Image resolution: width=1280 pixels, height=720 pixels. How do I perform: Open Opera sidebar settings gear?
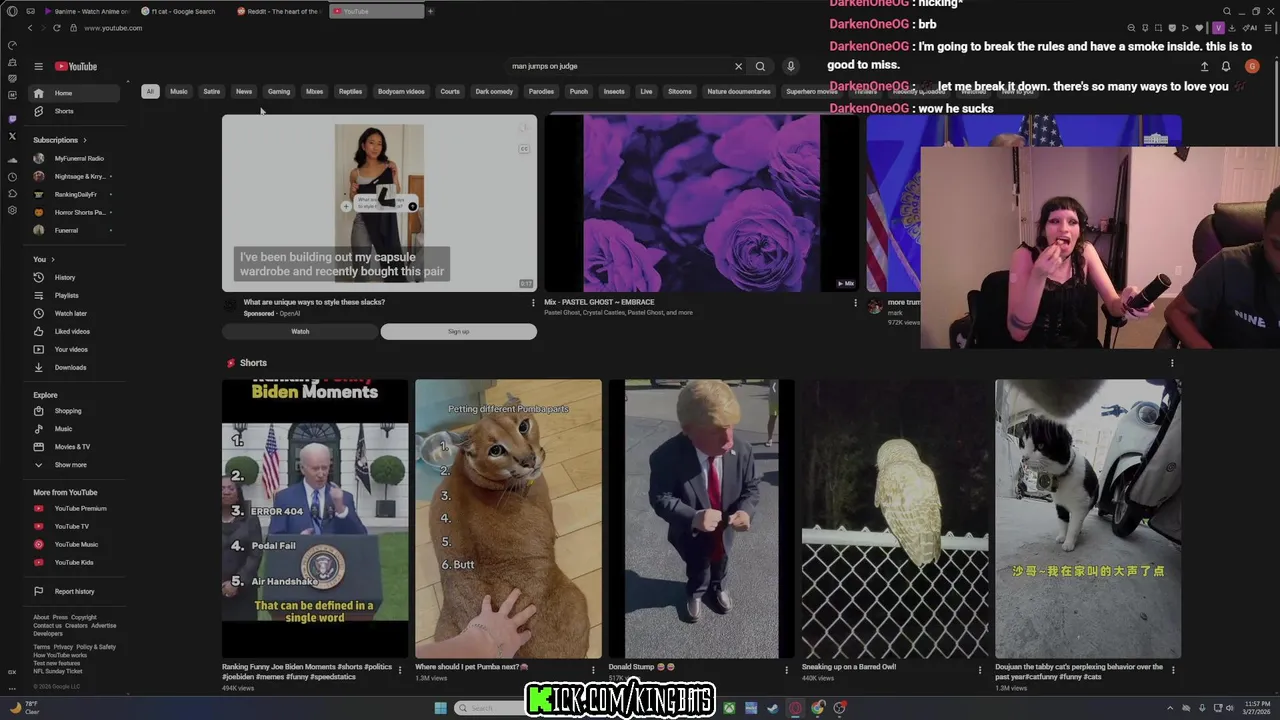(12, 210)
